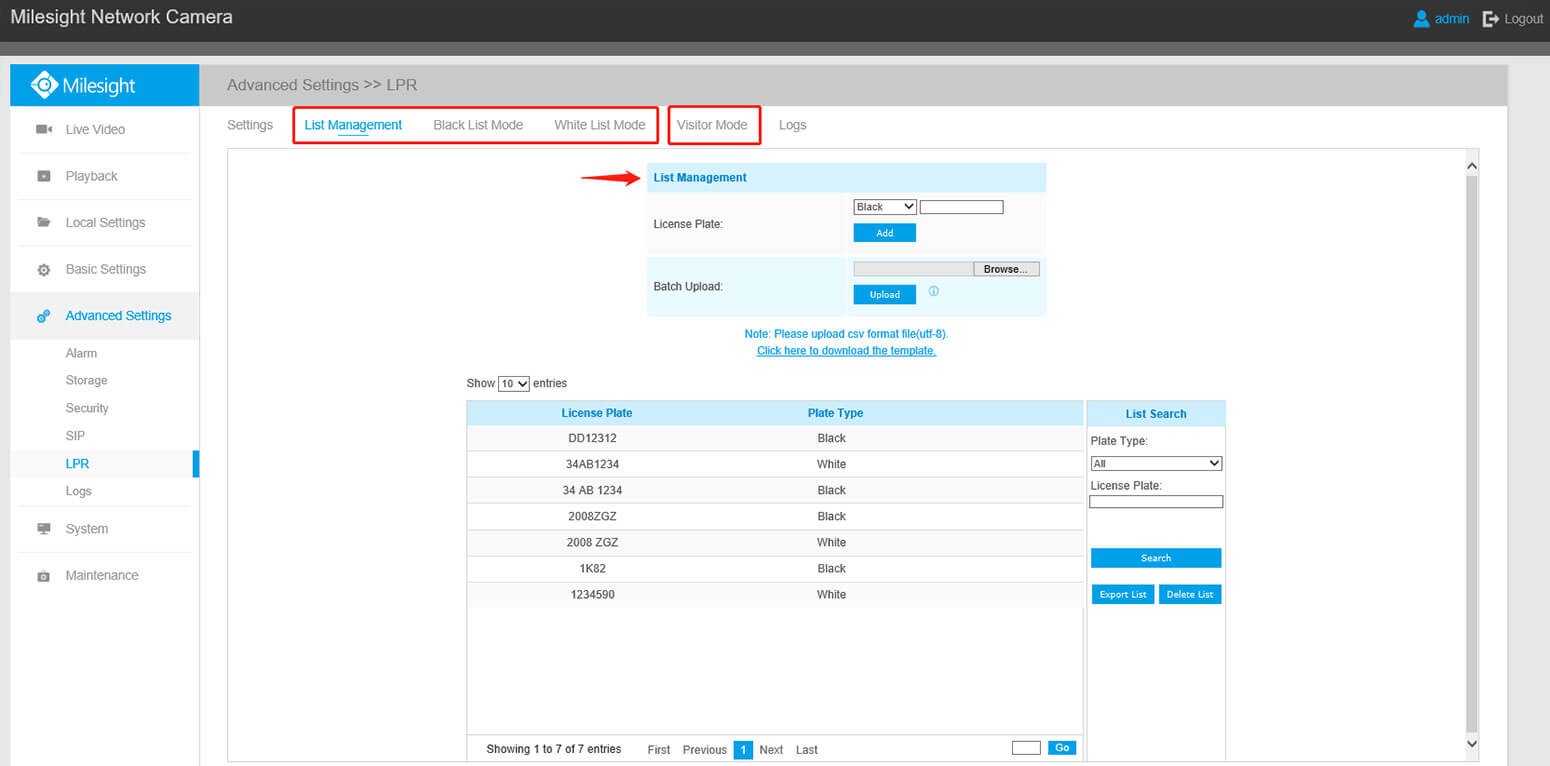Viewport: 1550px width, 766px height.
Task: Select LPR under Advanced Settings
Action: pyautogui.click(x=77, y=464)
